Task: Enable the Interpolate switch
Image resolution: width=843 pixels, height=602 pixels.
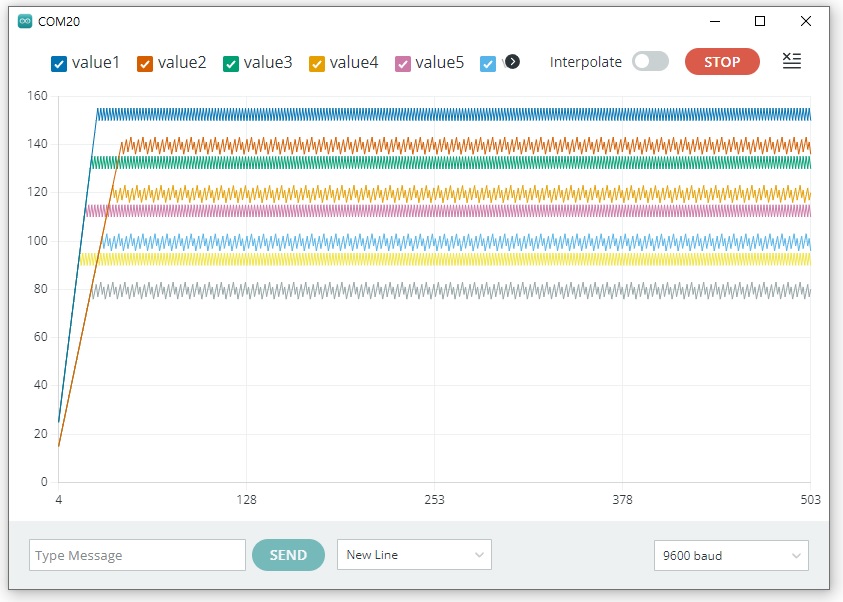Action: coord(650,62)
